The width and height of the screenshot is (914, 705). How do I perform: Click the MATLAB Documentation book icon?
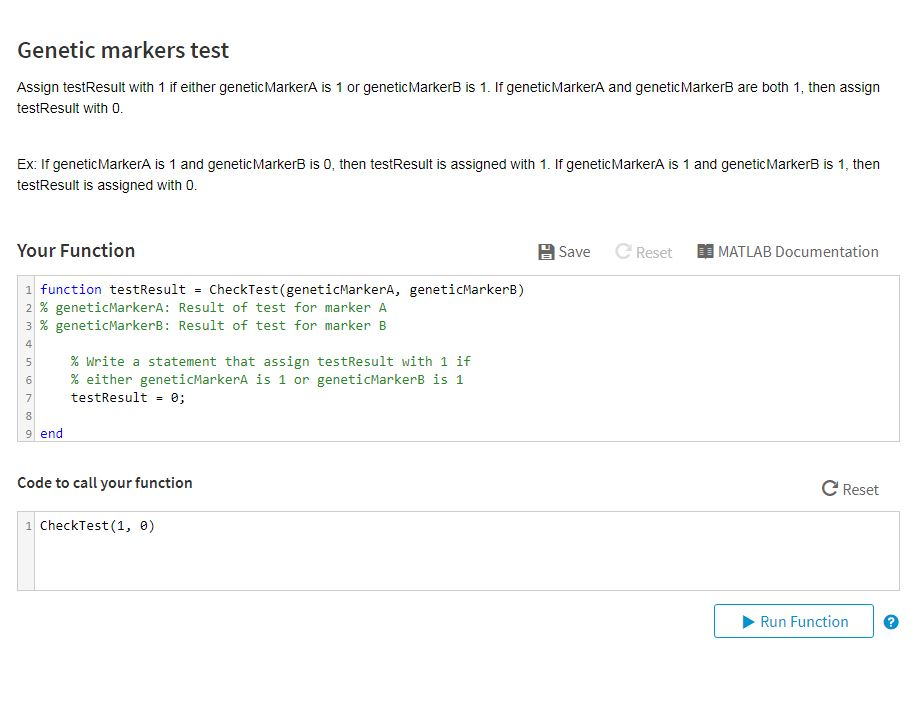pos(705,252)
